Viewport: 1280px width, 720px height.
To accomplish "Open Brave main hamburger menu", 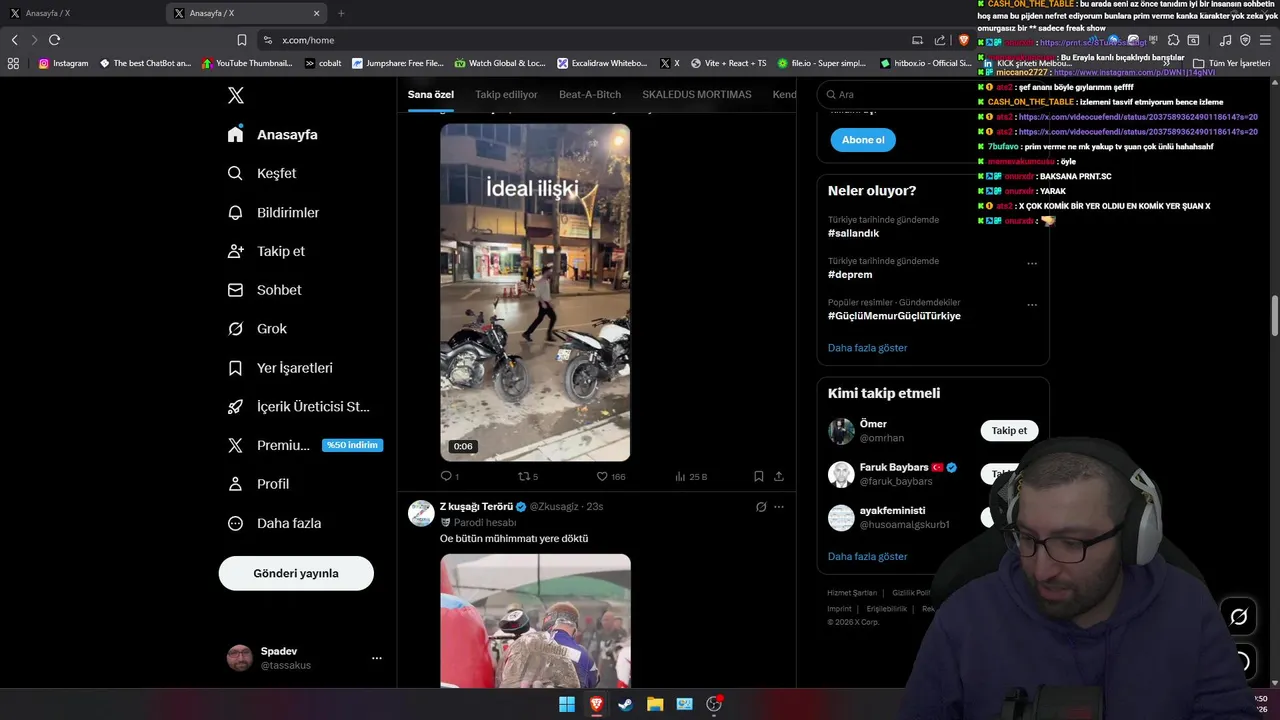I will 1265,40.
